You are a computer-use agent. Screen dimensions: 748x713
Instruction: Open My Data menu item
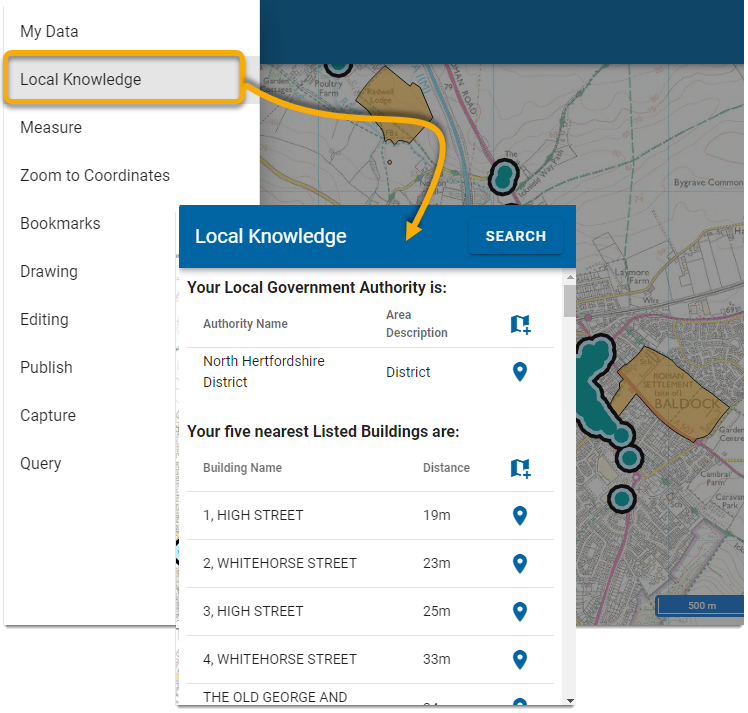click(x=49, y=32)
